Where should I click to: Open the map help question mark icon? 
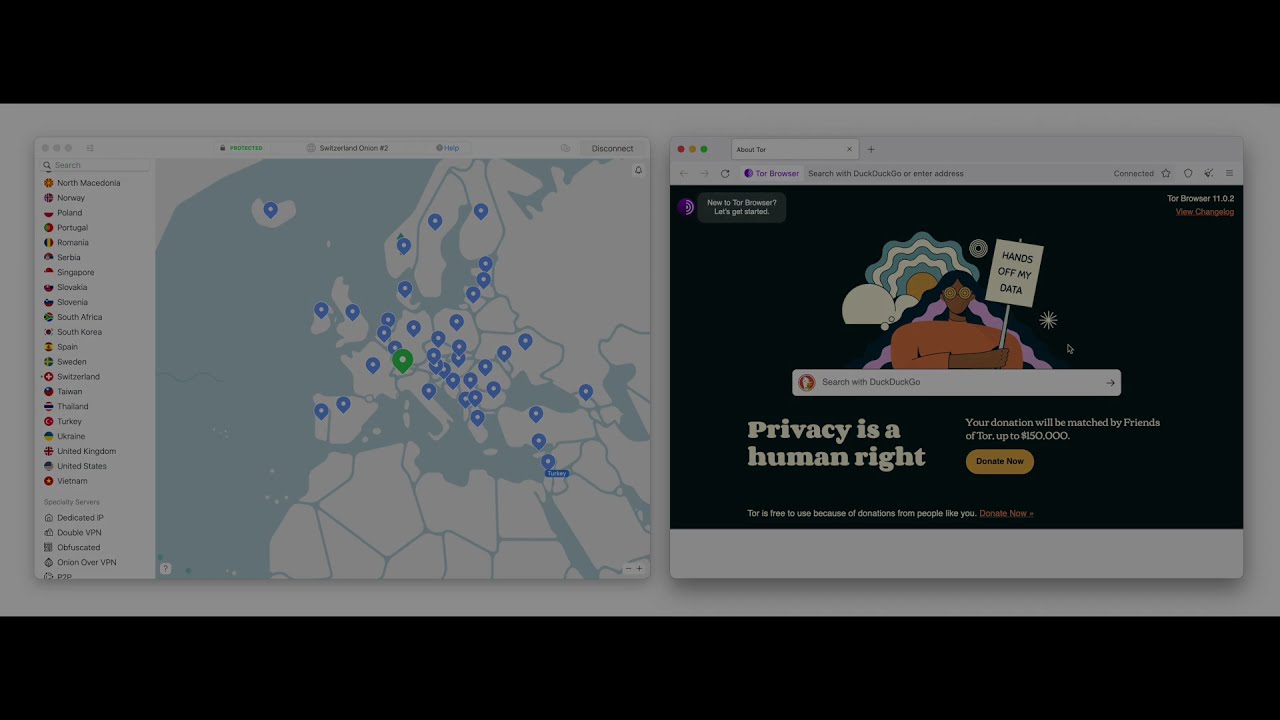pos(166,569)
